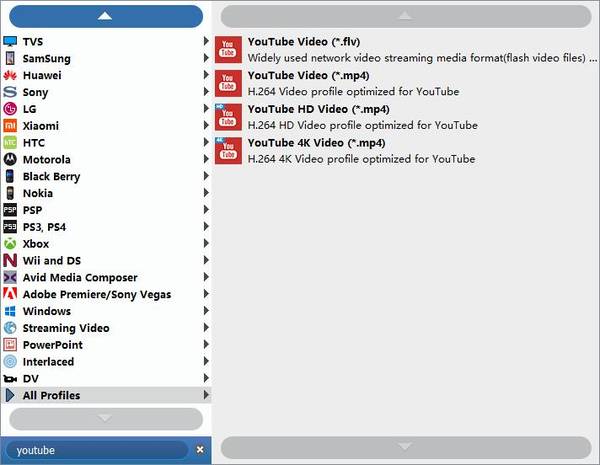Open the Black Berry category label
This screenshot has width=600, height=465.
click(x=51, y=176)
